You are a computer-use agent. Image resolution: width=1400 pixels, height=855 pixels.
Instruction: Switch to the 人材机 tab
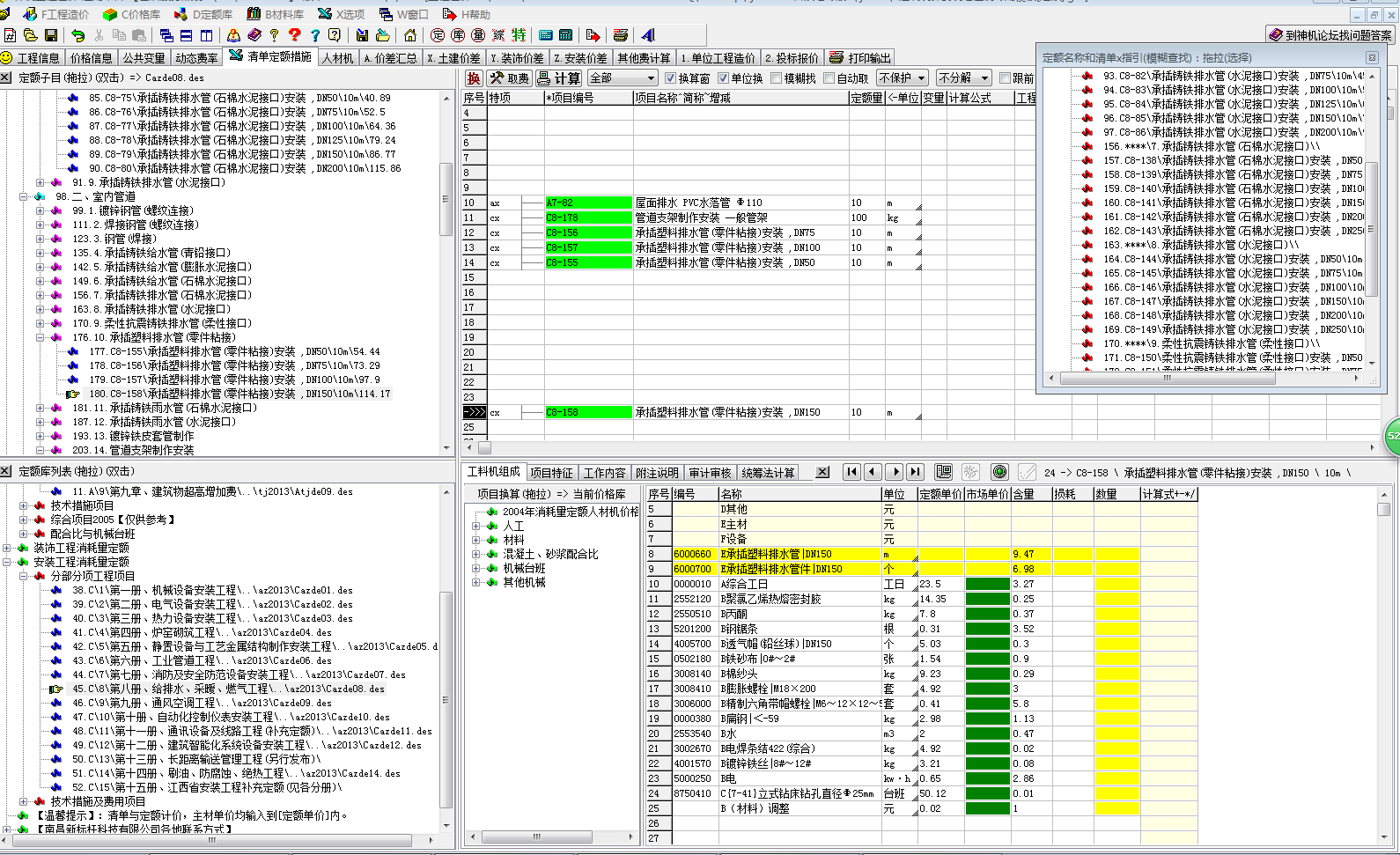337,58
